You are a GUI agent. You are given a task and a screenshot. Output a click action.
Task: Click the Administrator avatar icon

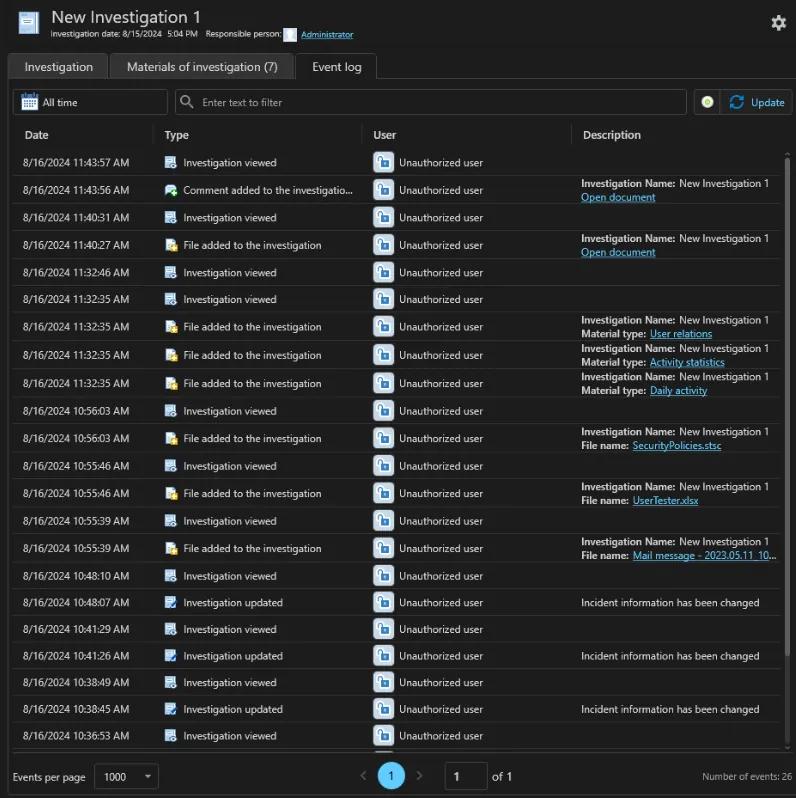(290, 35)
